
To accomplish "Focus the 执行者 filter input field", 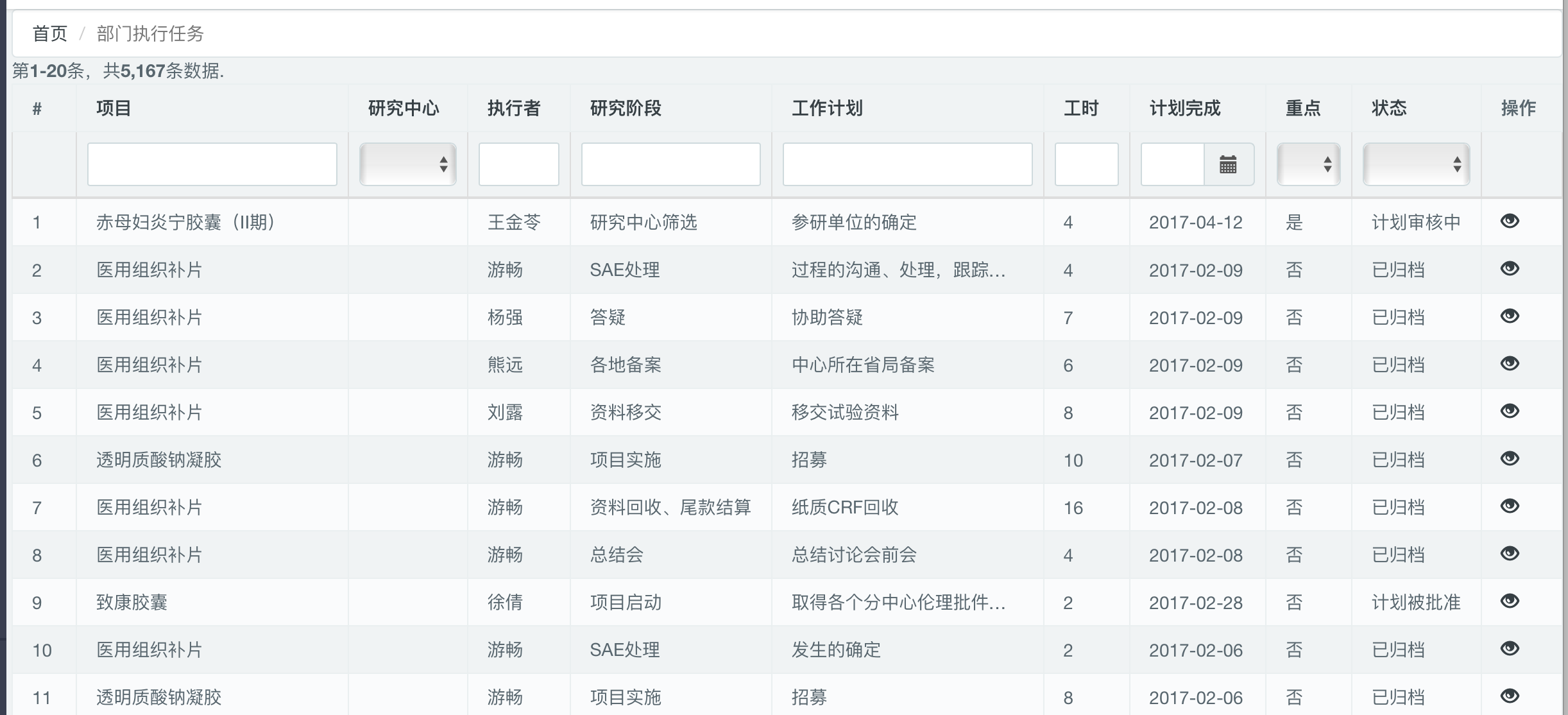I will pyautogui.click(x=519, y=164).
